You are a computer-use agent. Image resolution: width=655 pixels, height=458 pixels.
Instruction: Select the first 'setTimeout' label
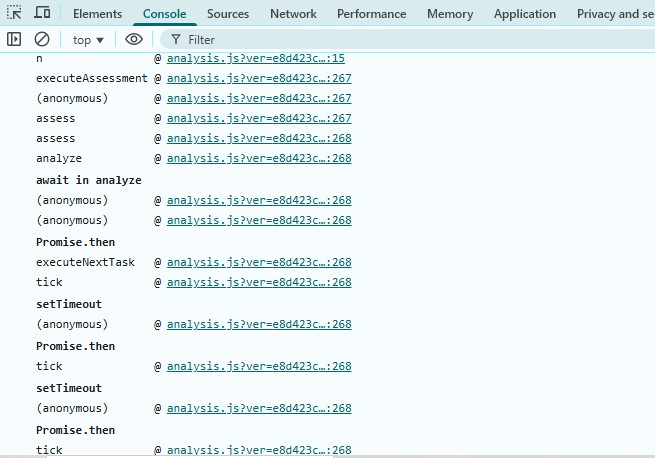pyautogui.click(x=69, y=304)
